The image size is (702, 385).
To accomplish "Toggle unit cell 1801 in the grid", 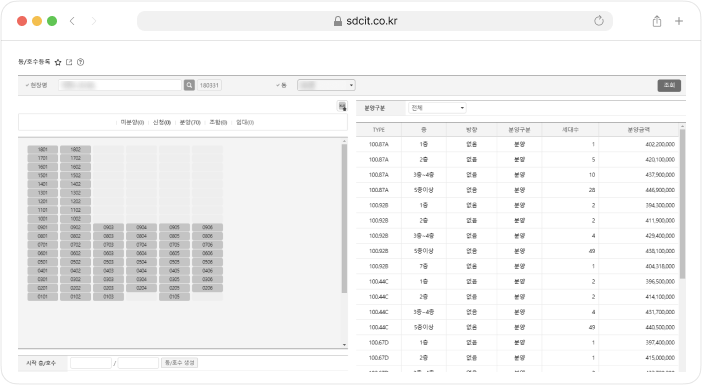I will (43, 150).
